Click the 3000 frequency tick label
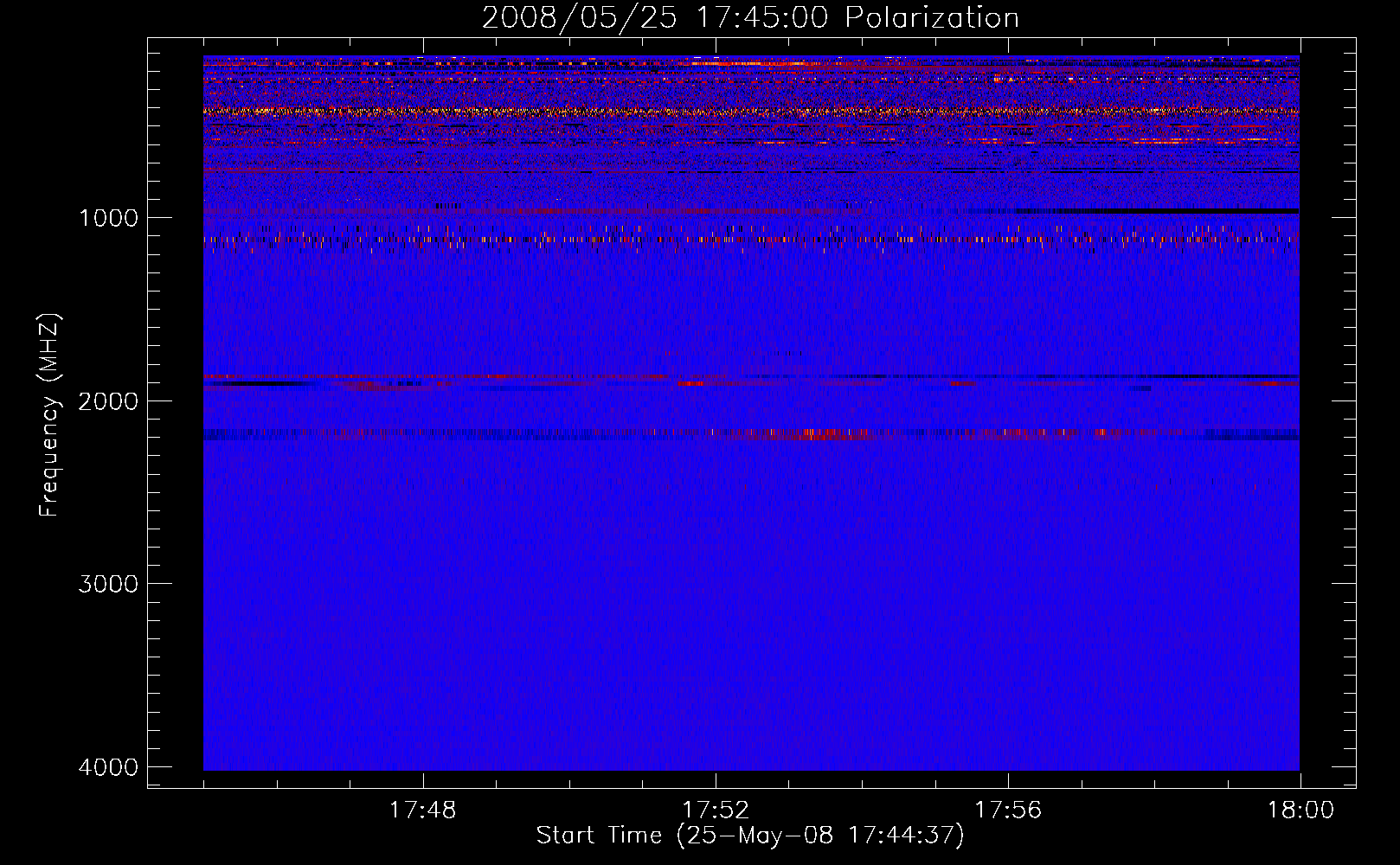 (108, 584)
